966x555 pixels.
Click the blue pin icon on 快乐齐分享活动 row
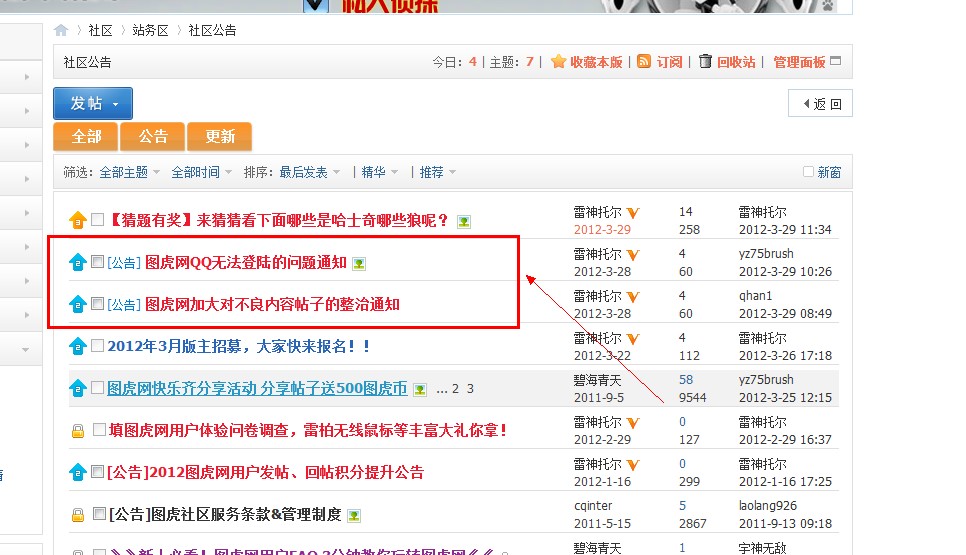pyautogui.click(x=78, y=388)
